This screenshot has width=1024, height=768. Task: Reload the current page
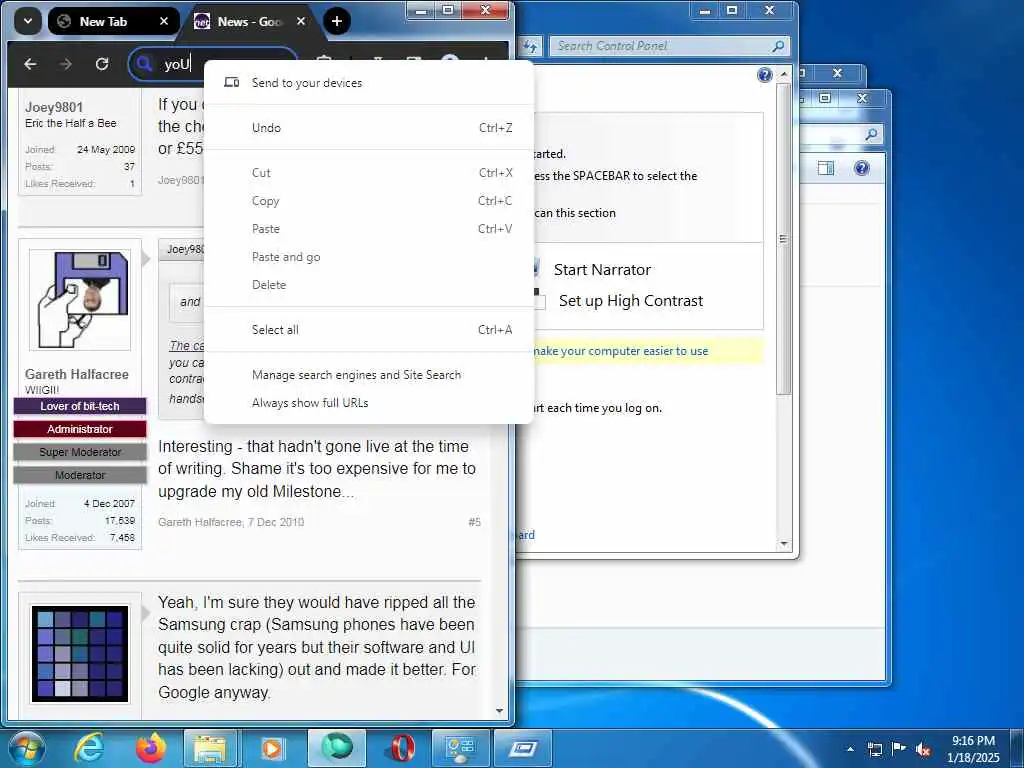(x=102, y=64)
